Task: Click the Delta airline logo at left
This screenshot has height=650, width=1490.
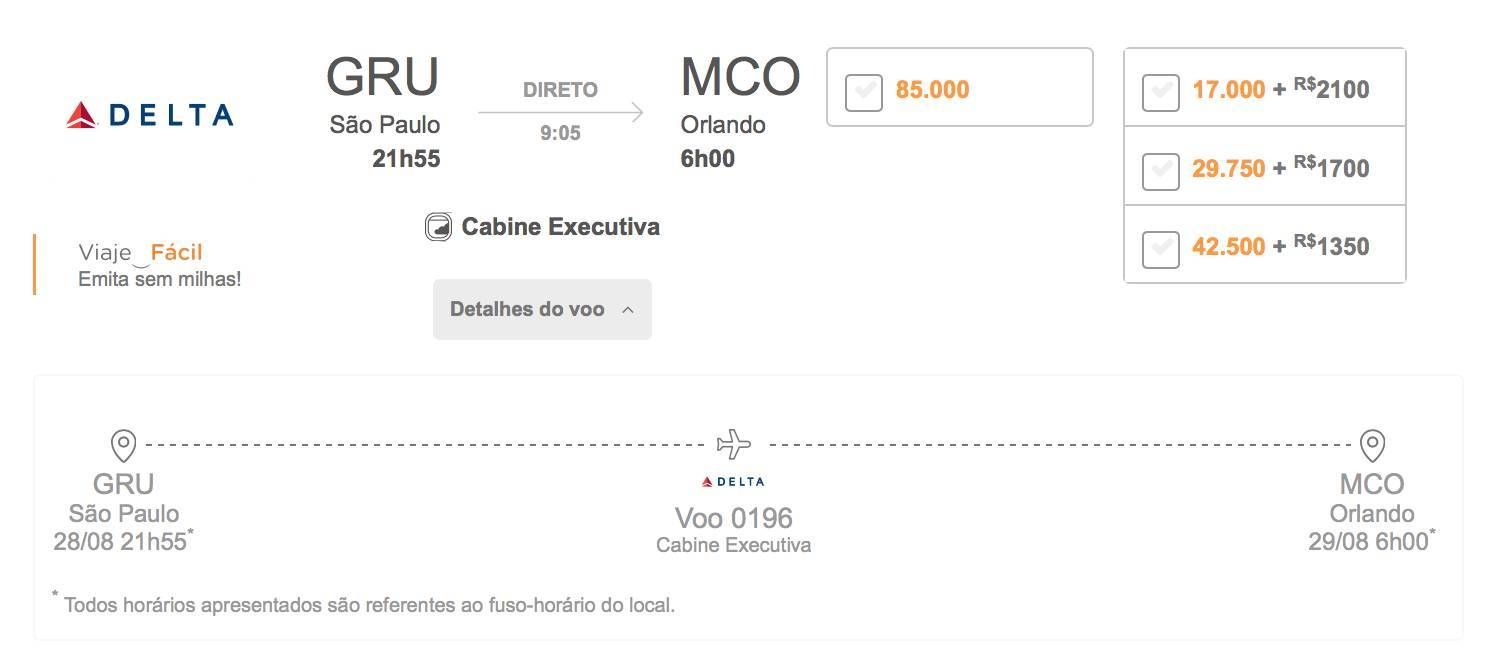Action: (150, 115)
